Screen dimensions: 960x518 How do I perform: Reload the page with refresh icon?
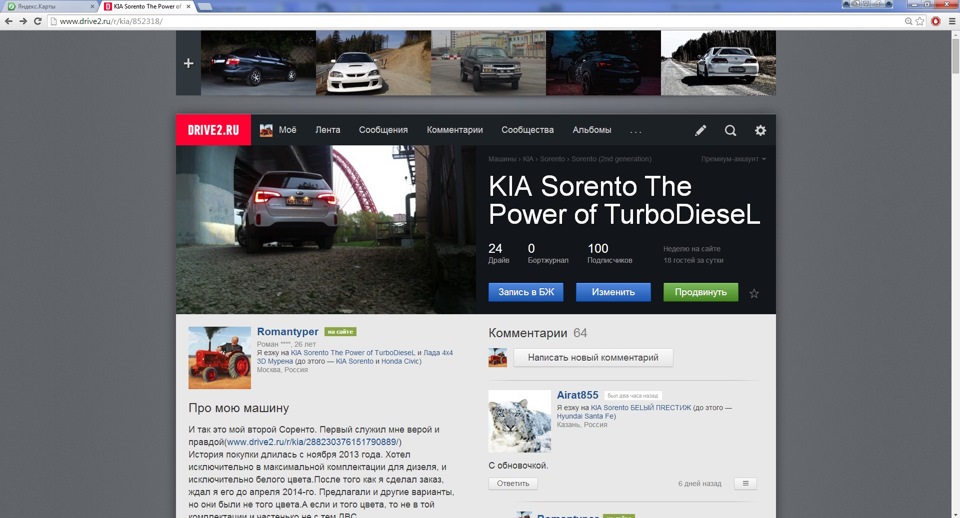pyautogui.click(x=38, y=21)
